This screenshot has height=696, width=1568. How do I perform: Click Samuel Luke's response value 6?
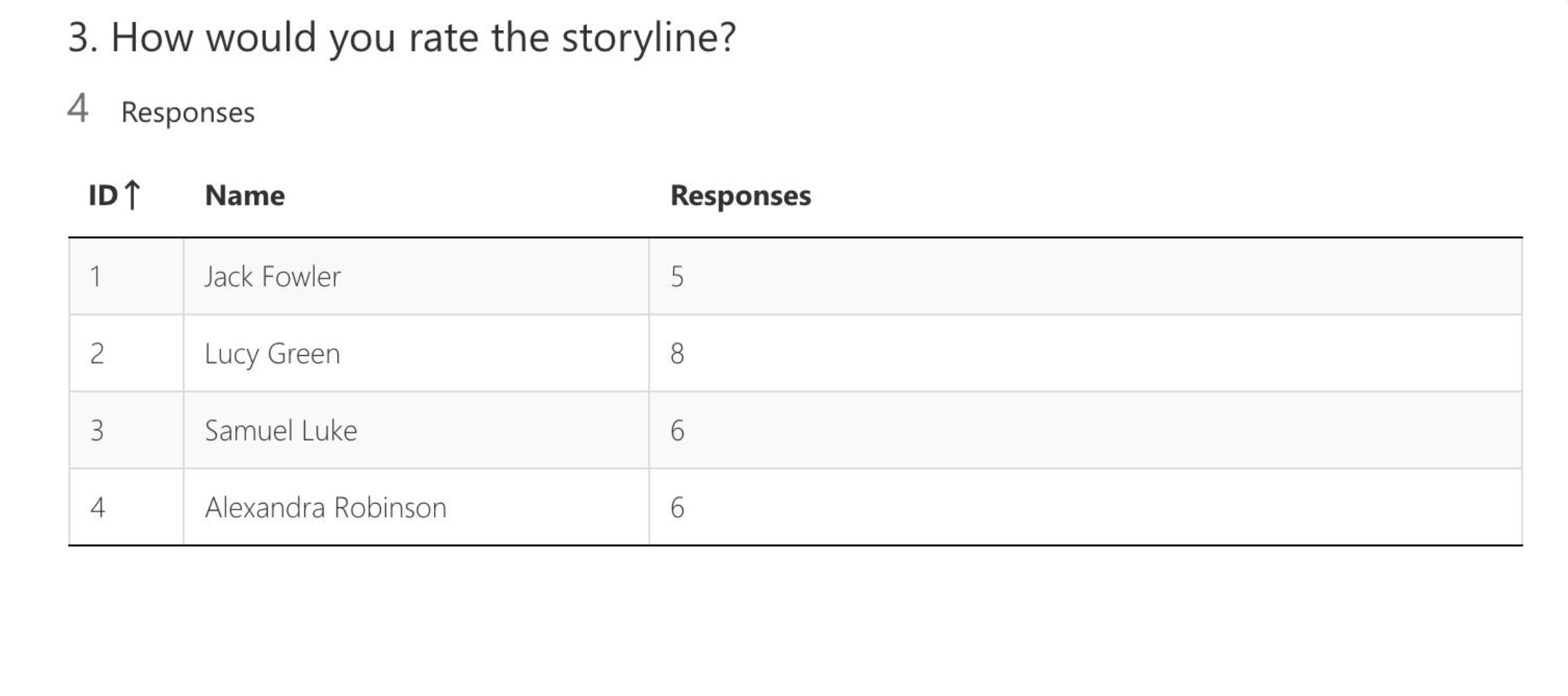click(677, 430)
